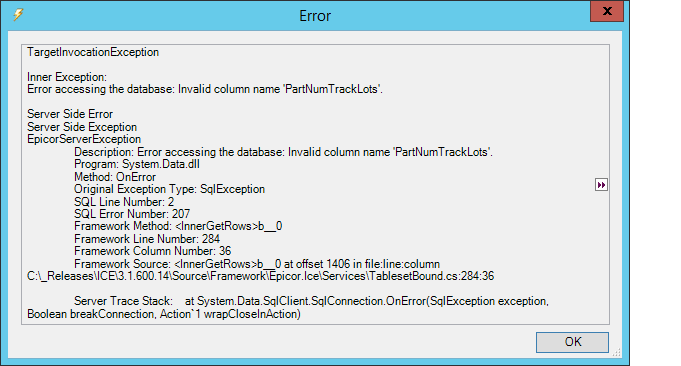Click the 'Server Trace Stack:' label
Screen dimensions: 681x366
123,301
